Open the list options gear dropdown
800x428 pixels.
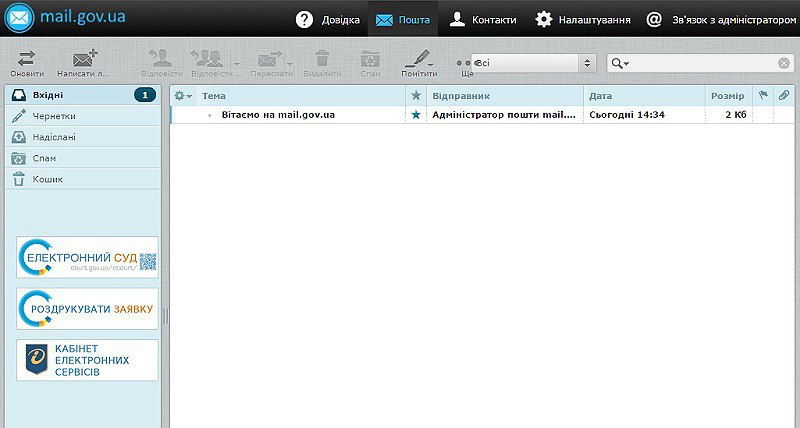tap(182, 96)
